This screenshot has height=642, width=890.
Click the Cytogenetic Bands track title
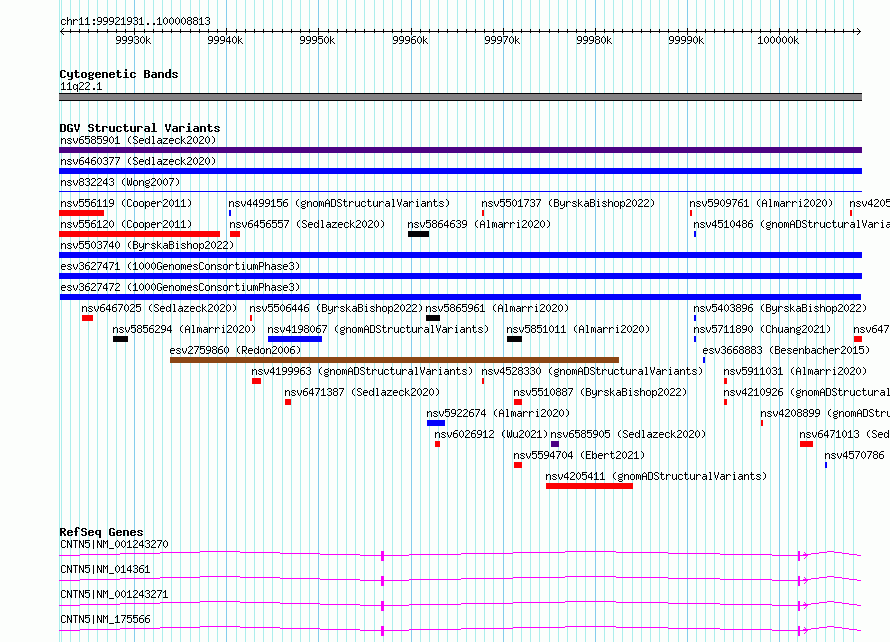[x=119, y=74]
